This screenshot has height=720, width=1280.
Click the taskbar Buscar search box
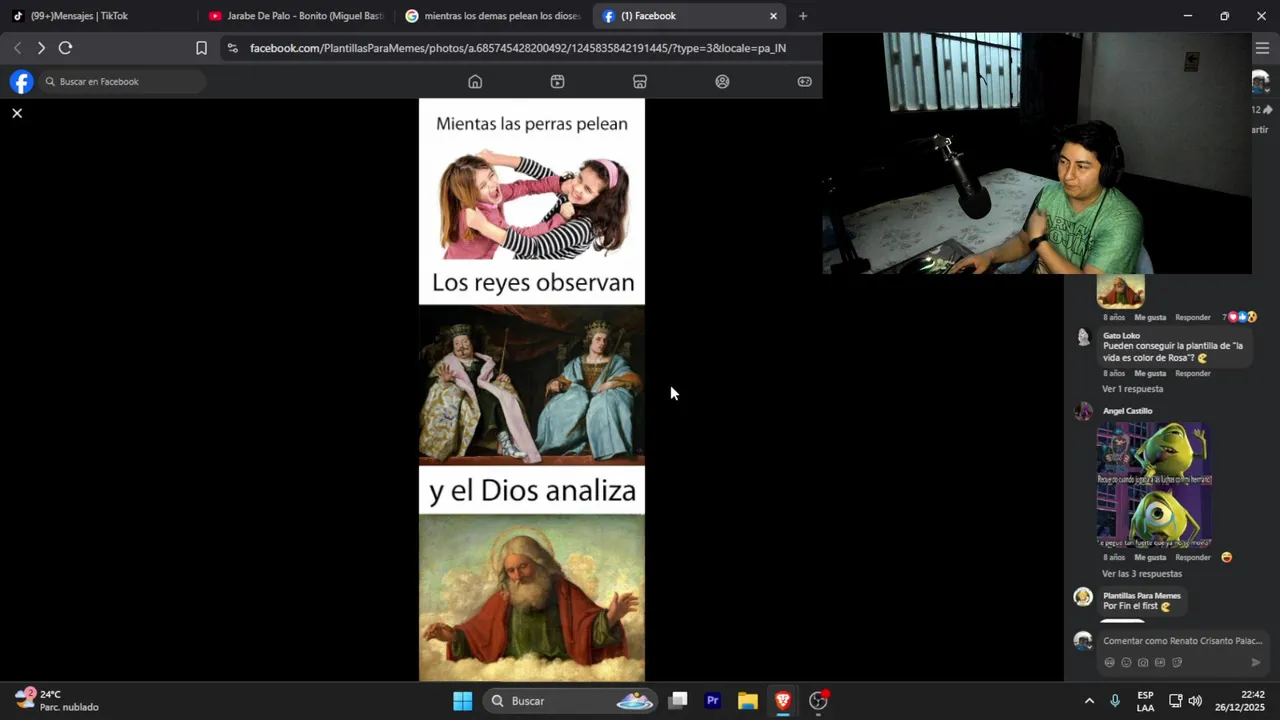[570, 701]
